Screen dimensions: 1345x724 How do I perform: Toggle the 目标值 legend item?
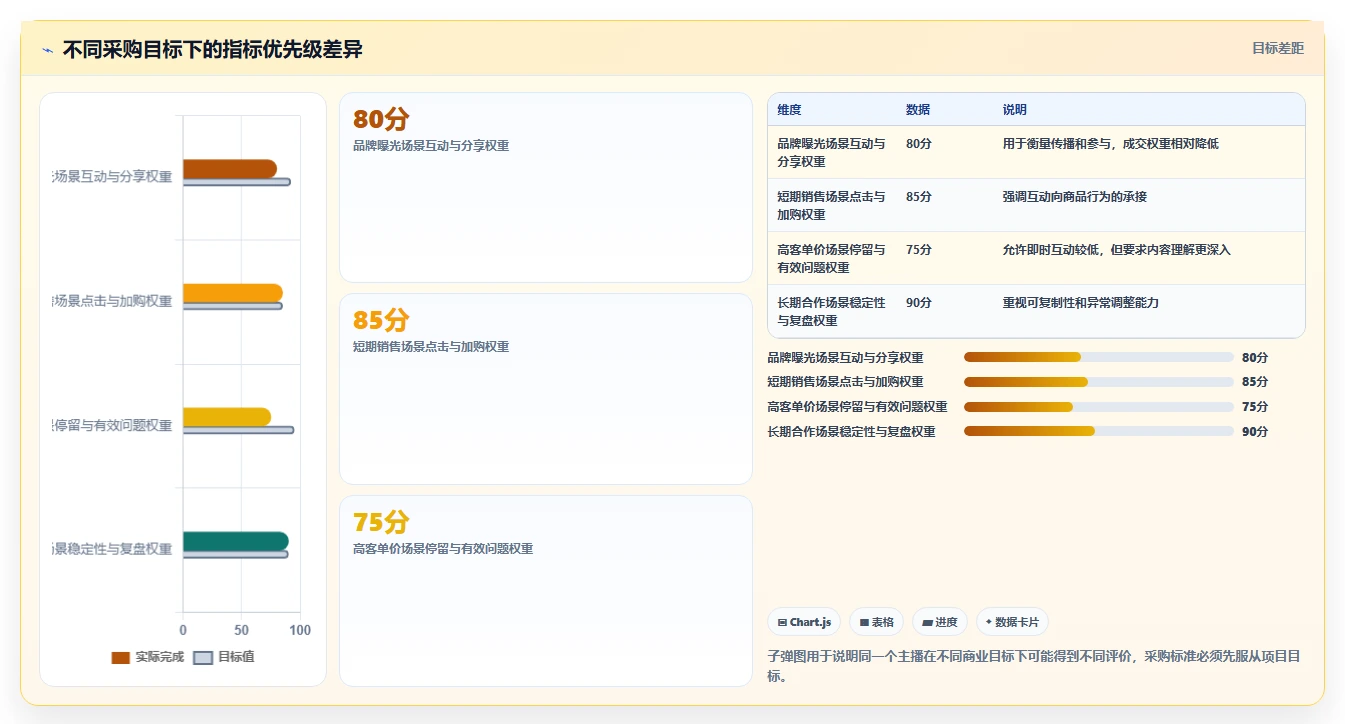pyautogui.click(x=223, y=657)
